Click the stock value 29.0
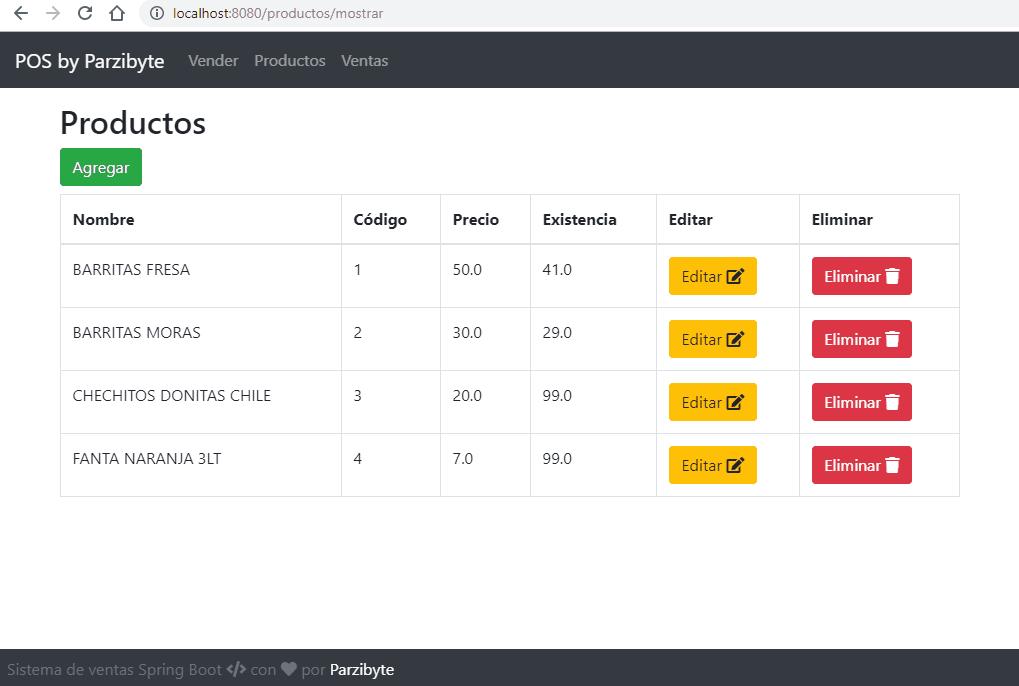 (557, 333)
